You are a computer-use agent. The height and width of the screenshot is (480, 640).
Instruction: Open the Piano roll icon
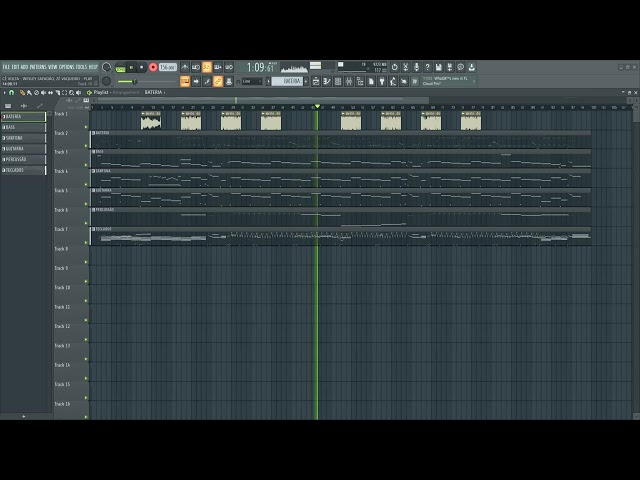(x=327, y=82)
